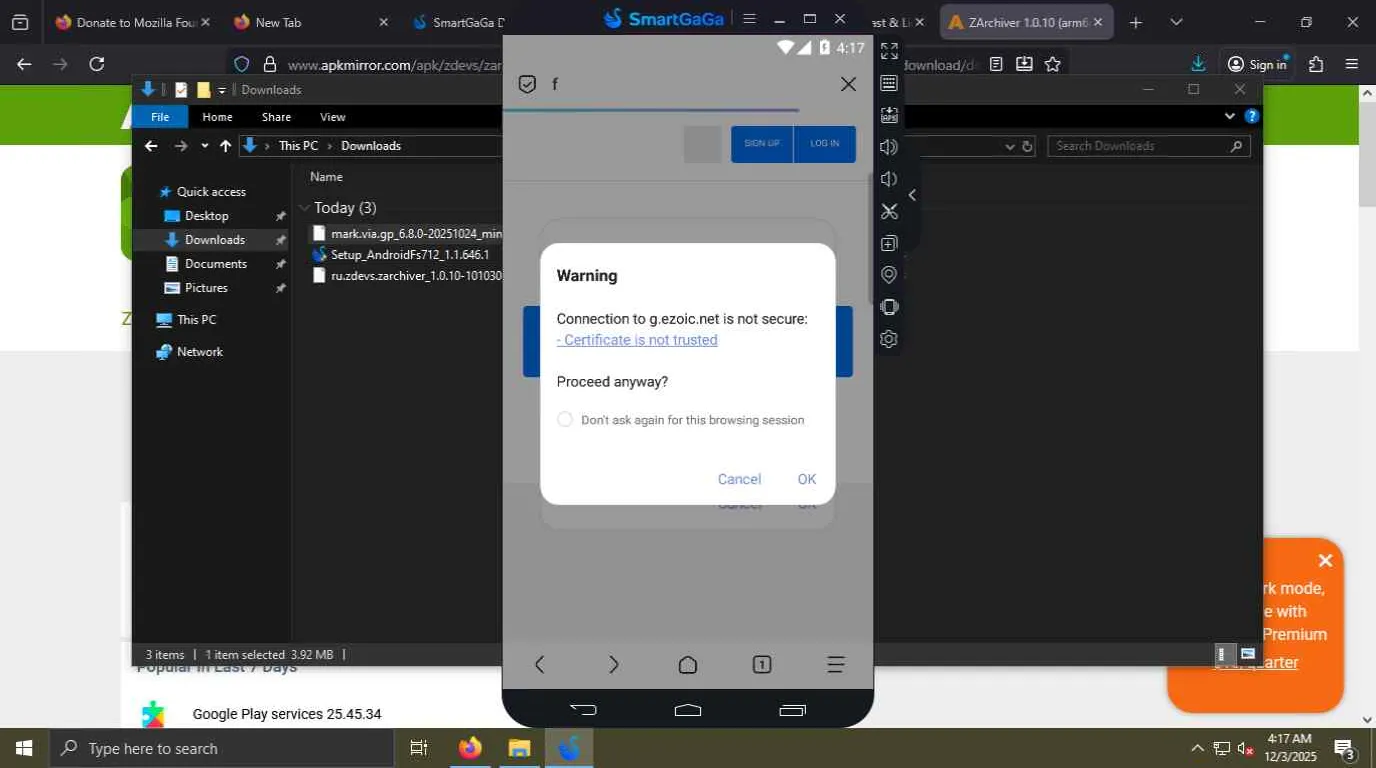Screen dimensions: 1376x768
Task: Refresh the Downloads folder
Action: coord(1027,146)
